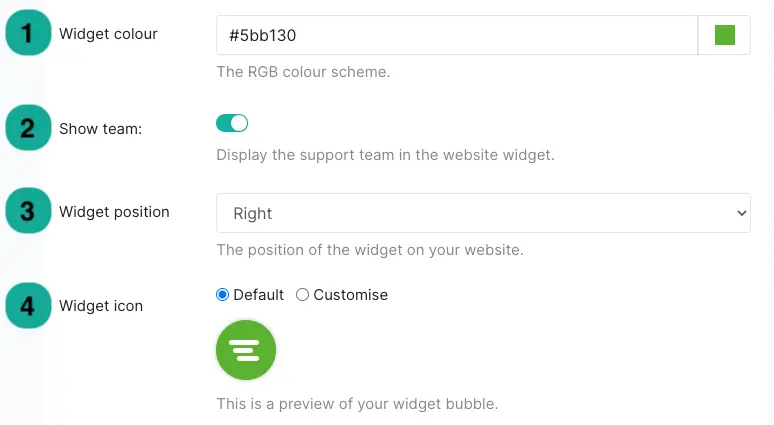Open the green colour picker swatch
The image size is (774, 425).
(x=725, y=35)
